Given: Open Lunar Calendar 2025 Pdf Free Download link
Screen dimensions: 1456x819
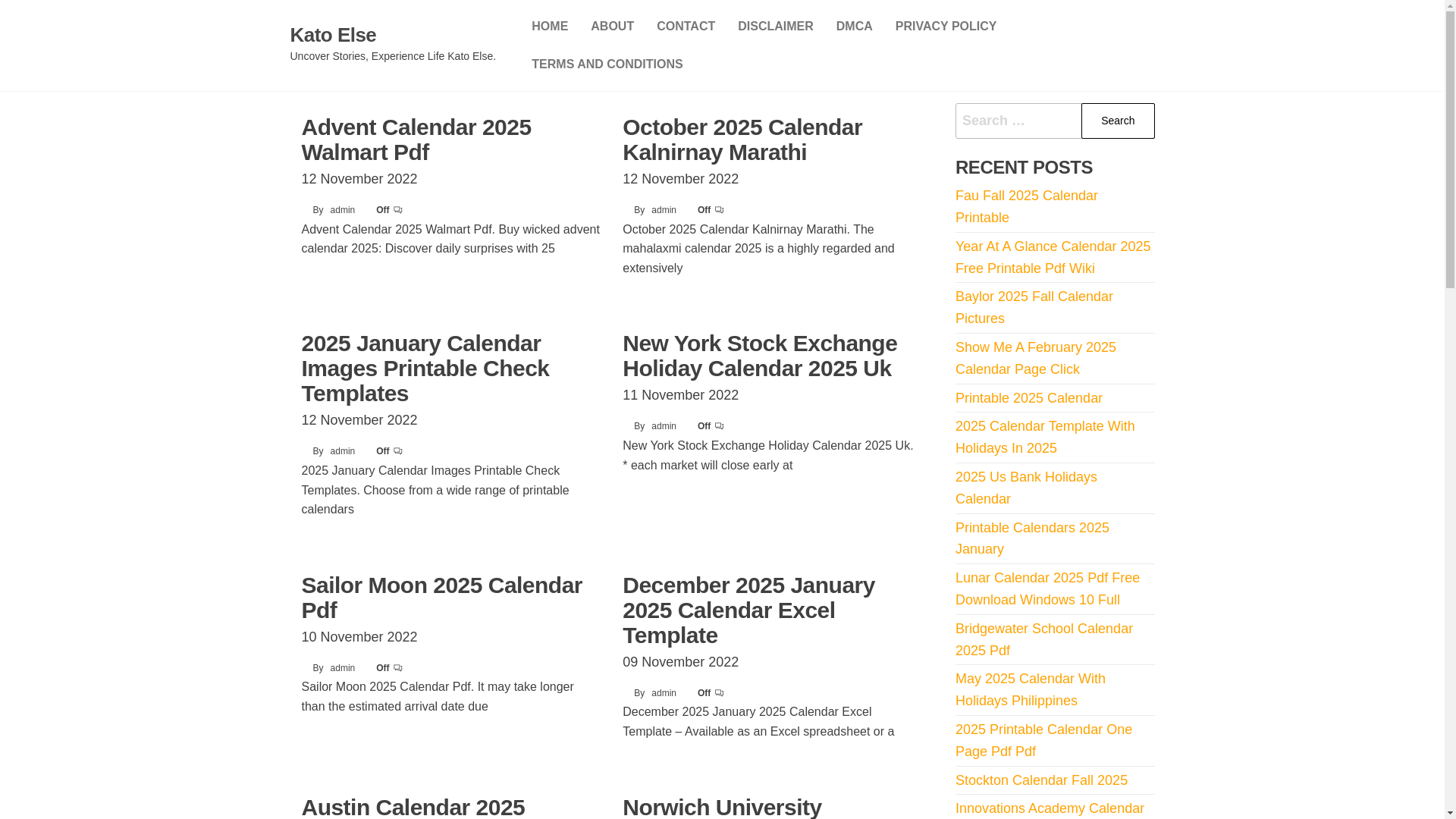Looking at the screenshot, I should coord(1046,588).
